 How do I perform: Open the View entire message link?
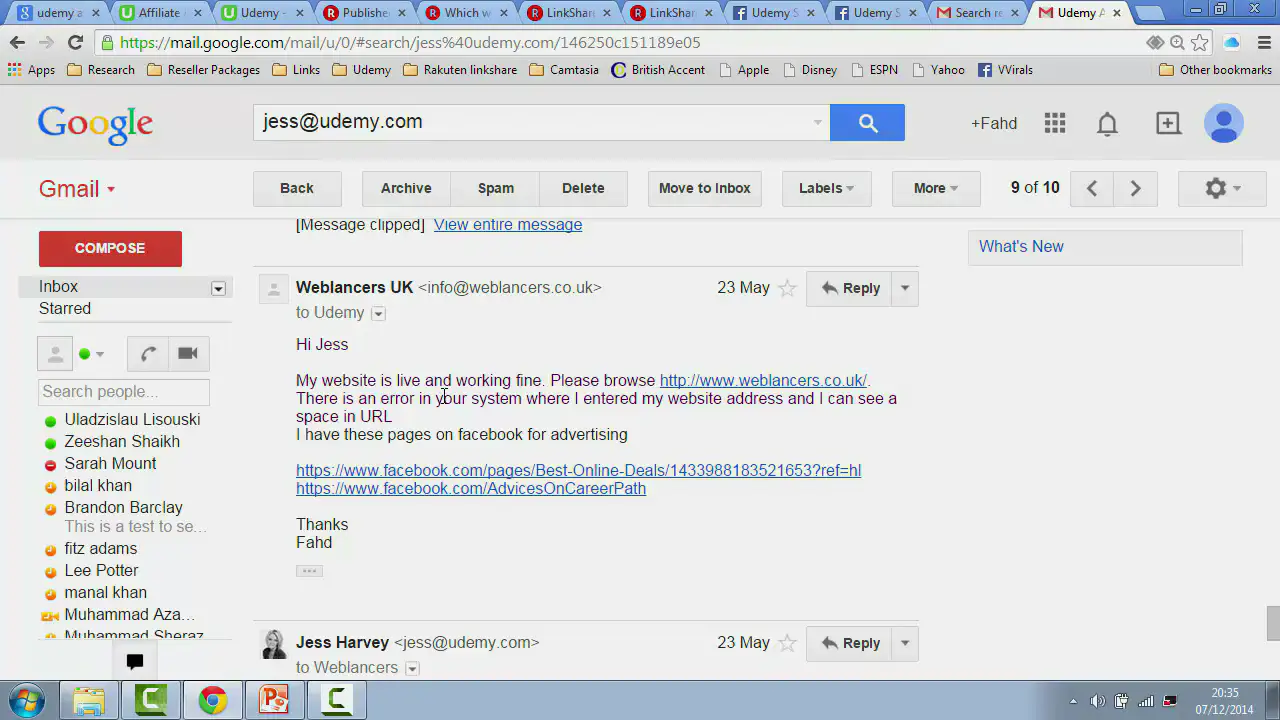[x=508, y=225]
